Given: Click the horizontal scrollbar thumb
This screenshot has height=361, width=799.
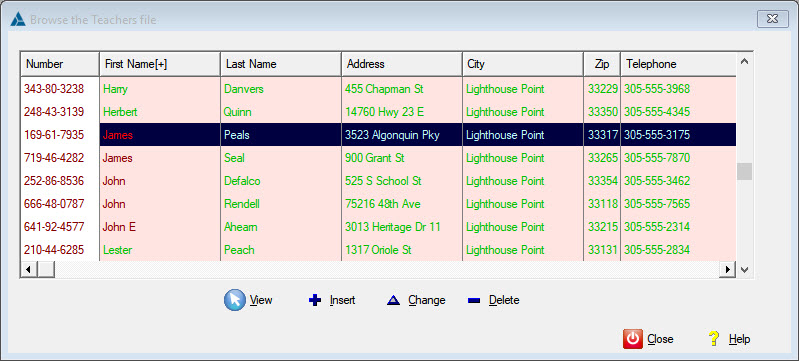Looking at the screenshot, I should tap(46, 269).
